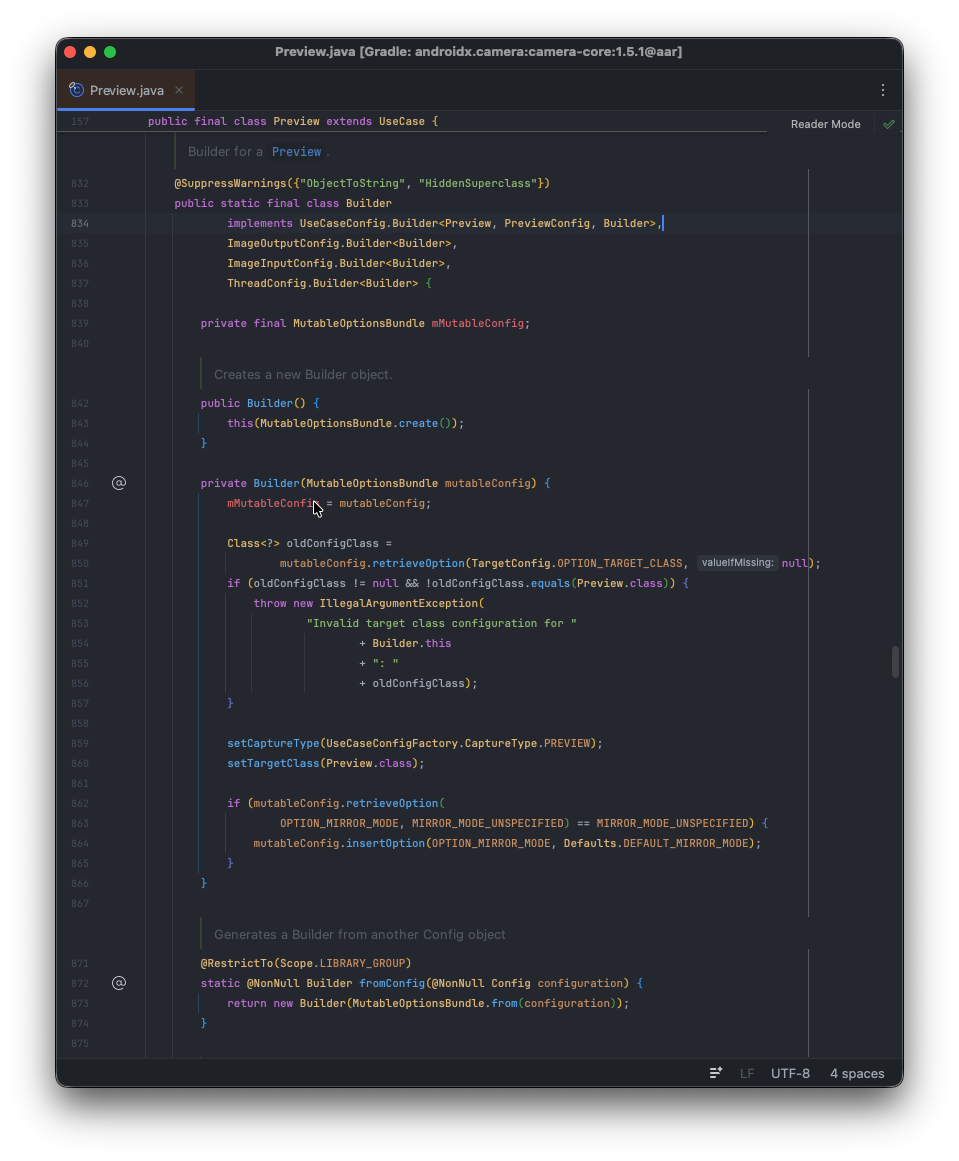Viewport: 959px width, 1161px height.
Task: Click the AI completion status bar icon
Action: (x=716, y=1073)
